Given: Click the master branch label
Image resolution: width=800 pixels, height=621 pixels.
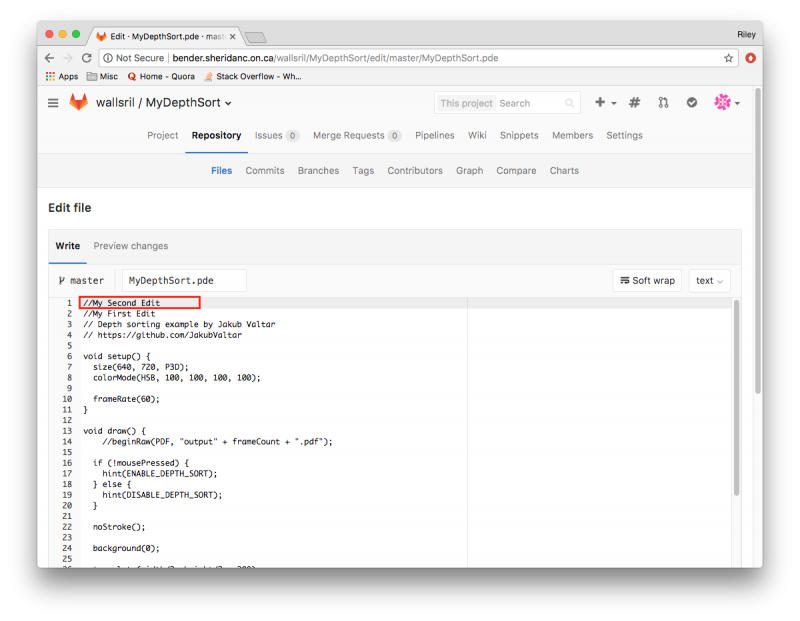Looking at the screenshot, I should click(81, 281).
